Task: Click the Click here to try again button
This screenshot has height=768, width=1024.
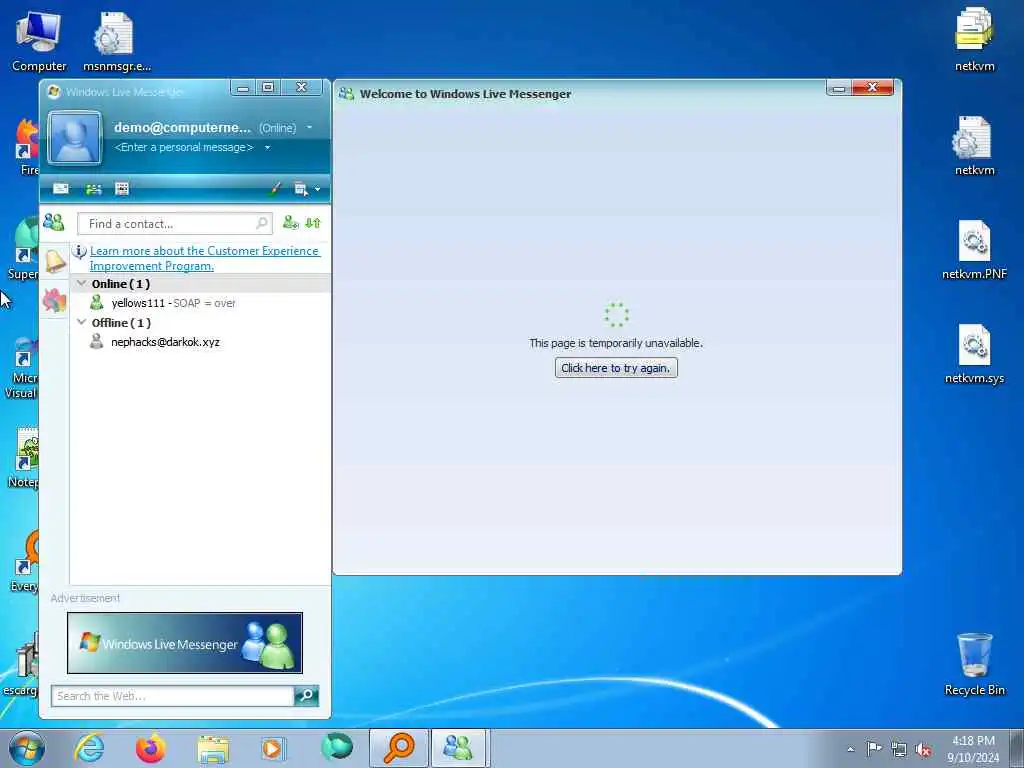Action: coord(616,368)
